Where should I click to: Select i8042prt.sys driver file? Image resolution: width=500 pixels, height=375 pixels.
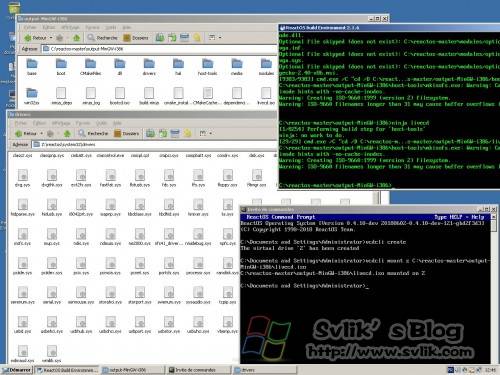(81, 207)
